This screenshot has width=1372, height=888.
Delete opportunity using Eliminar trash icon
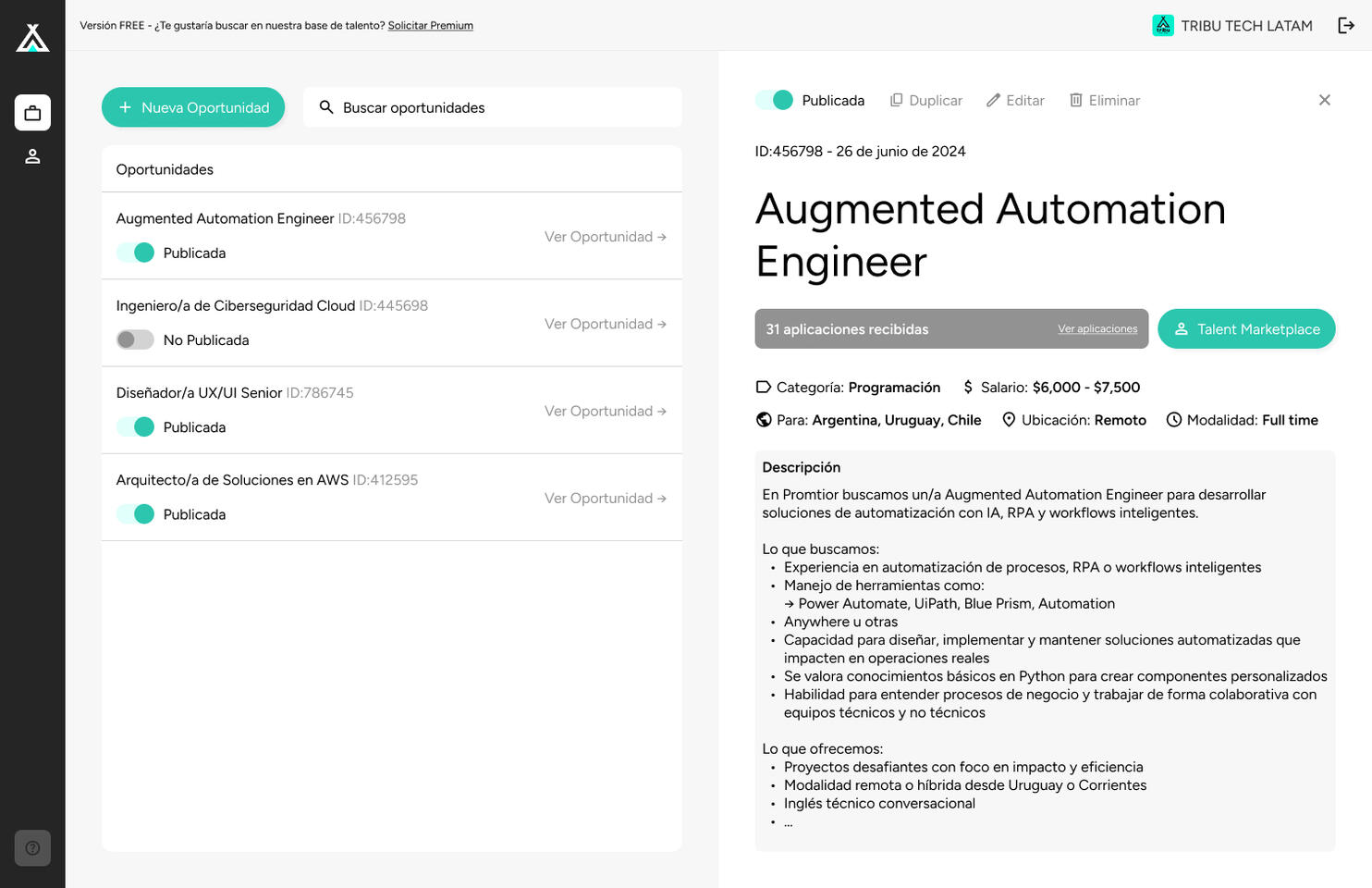(x=1105, y=100)
